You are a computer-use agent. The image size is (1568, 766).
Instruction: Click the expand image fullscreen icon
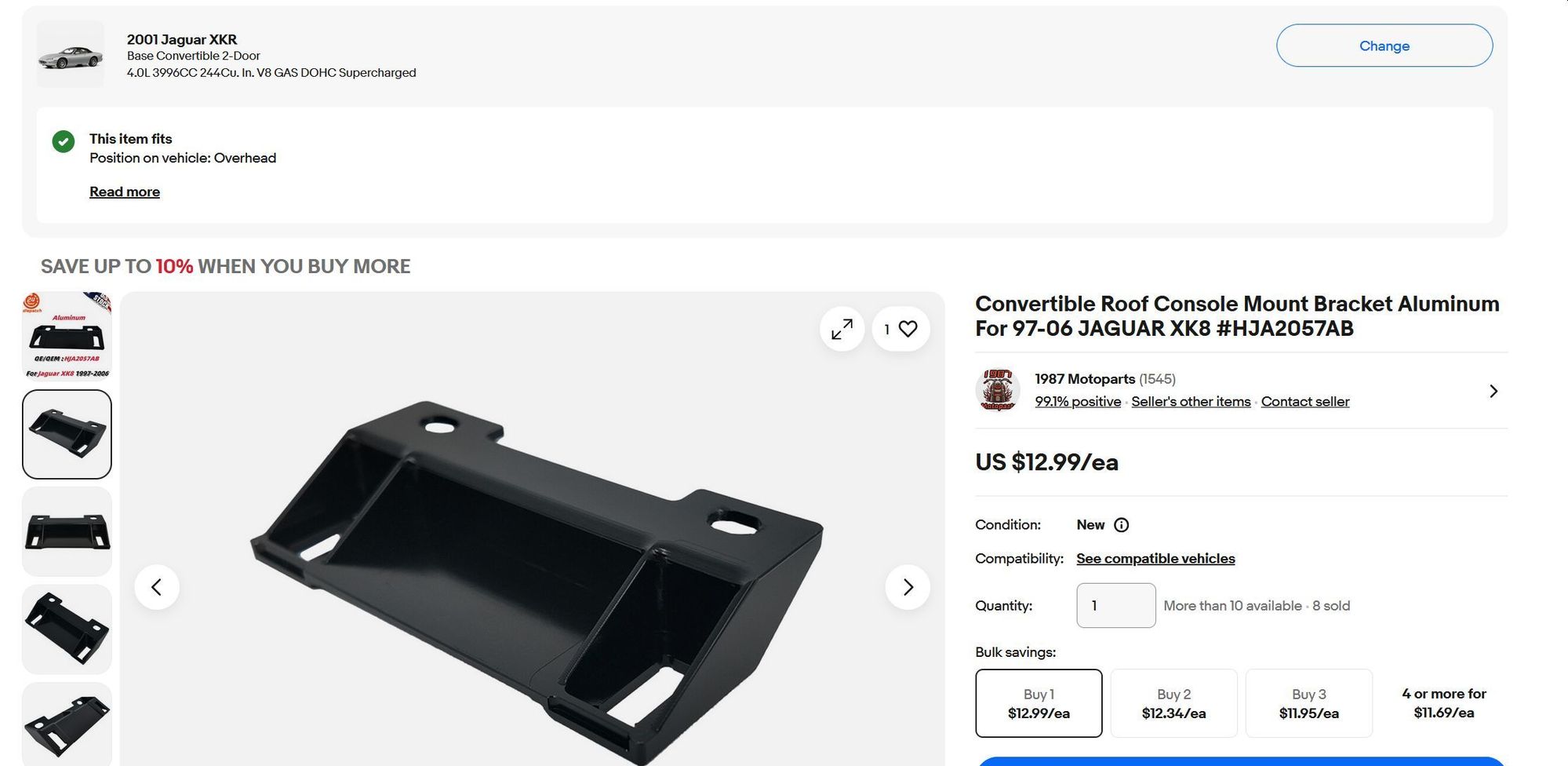click(x=842, y=329)
